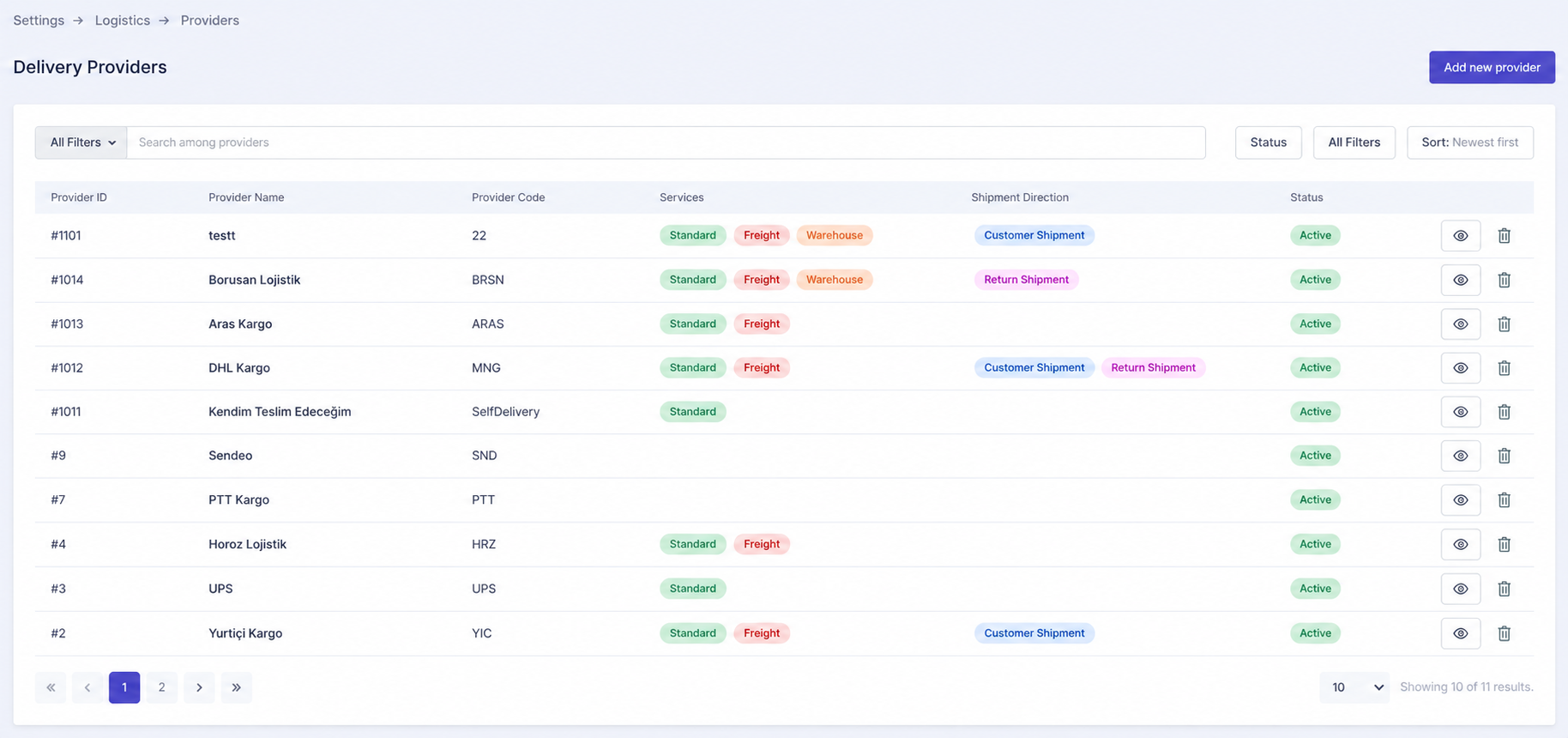Click the Add new provider button
Image resolution: width=1568 pixels, height=738 pixels.
point(1492,67)
